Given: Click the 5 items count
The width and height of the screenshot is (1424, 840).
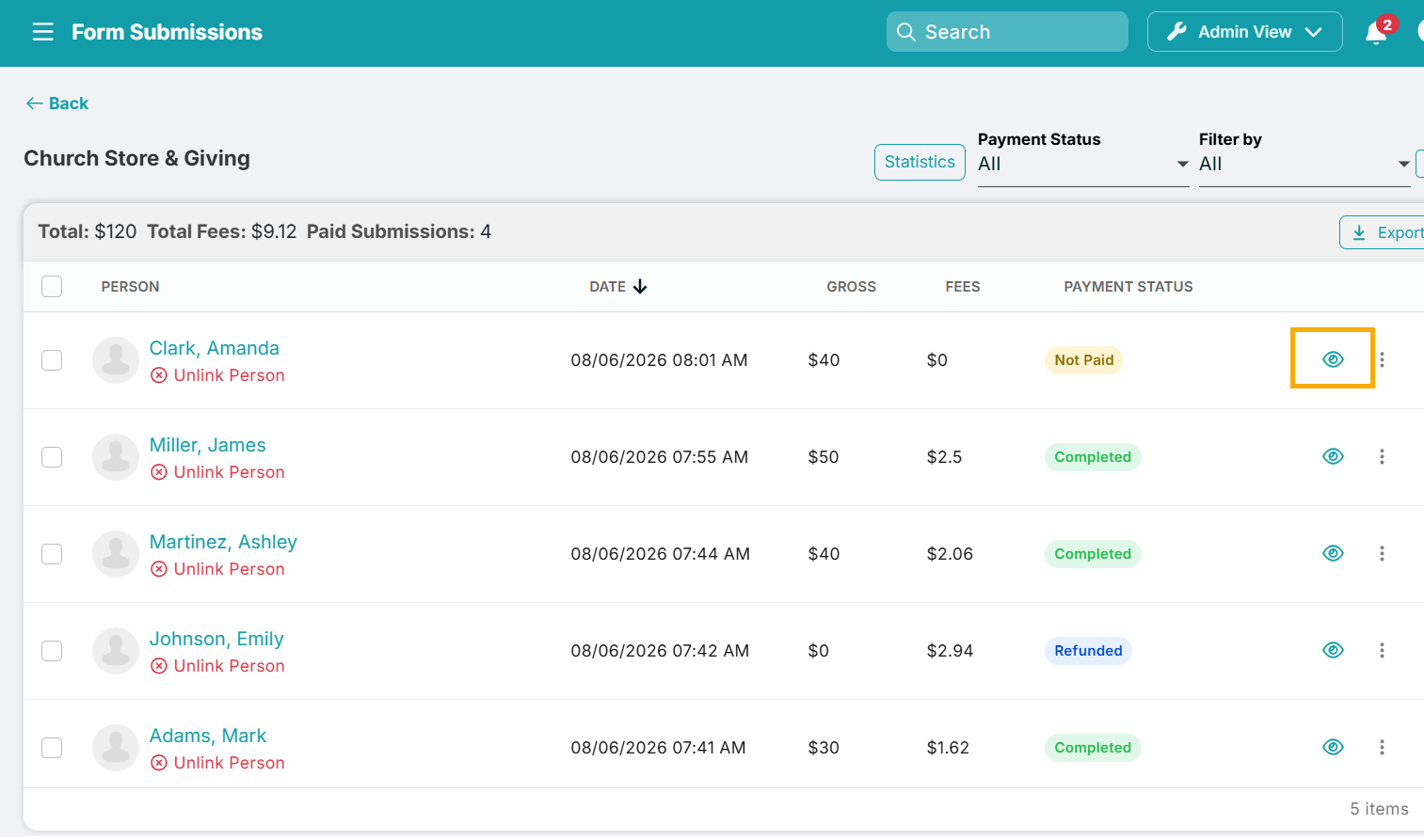Looking at the screenshot, I should coord(1379,809).
